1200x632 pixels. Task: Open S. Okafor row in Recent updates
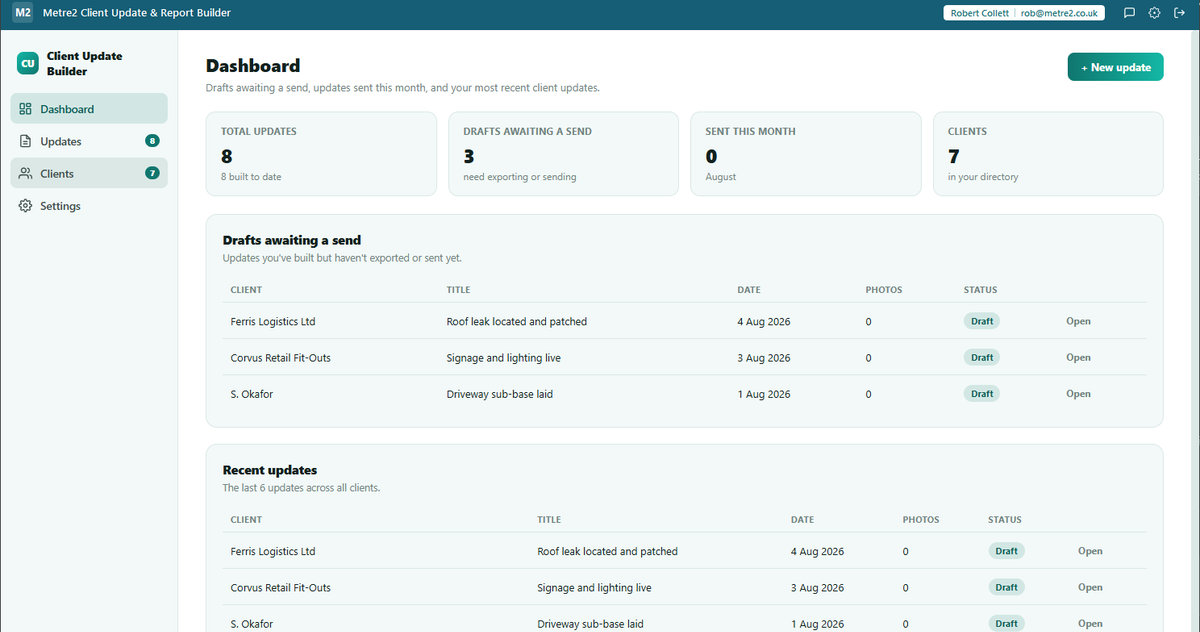pos(1090,623)
